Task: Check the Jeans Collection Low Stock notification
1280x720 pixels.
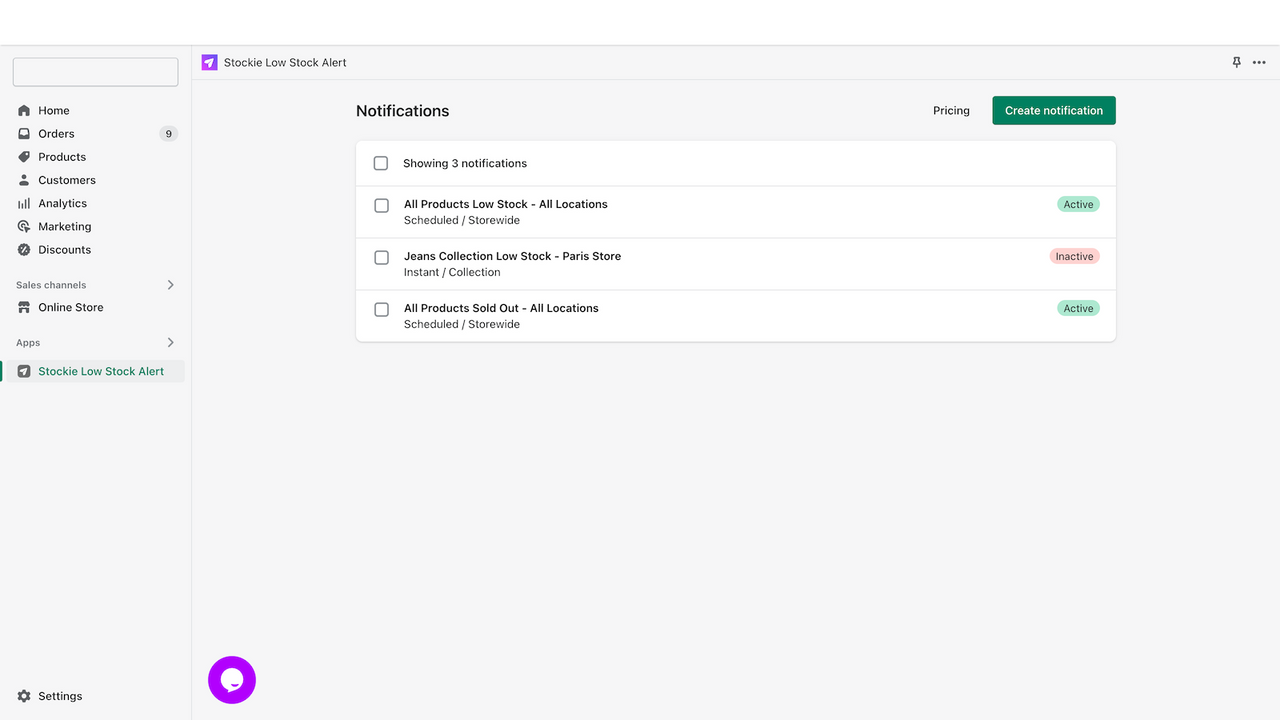Action: [x=382, y=257]
